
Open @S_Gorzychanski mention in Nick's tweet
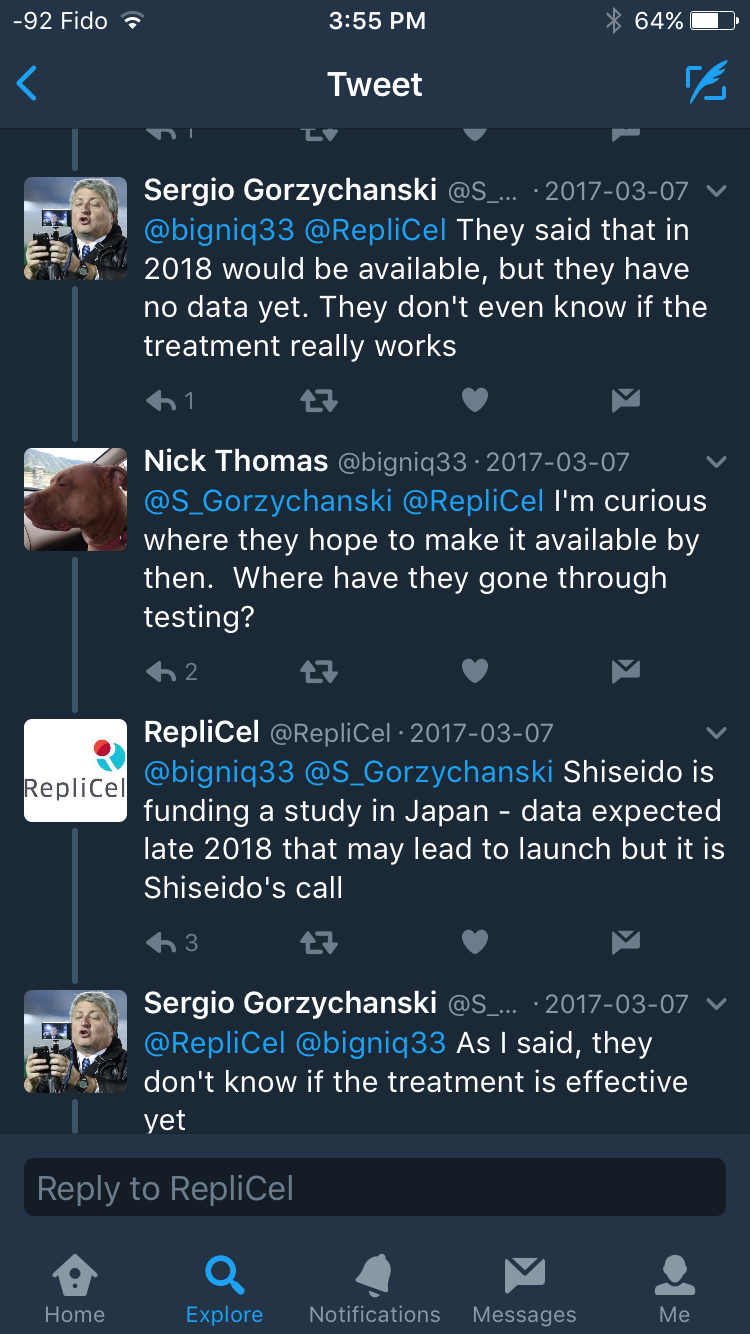point(268,501)
